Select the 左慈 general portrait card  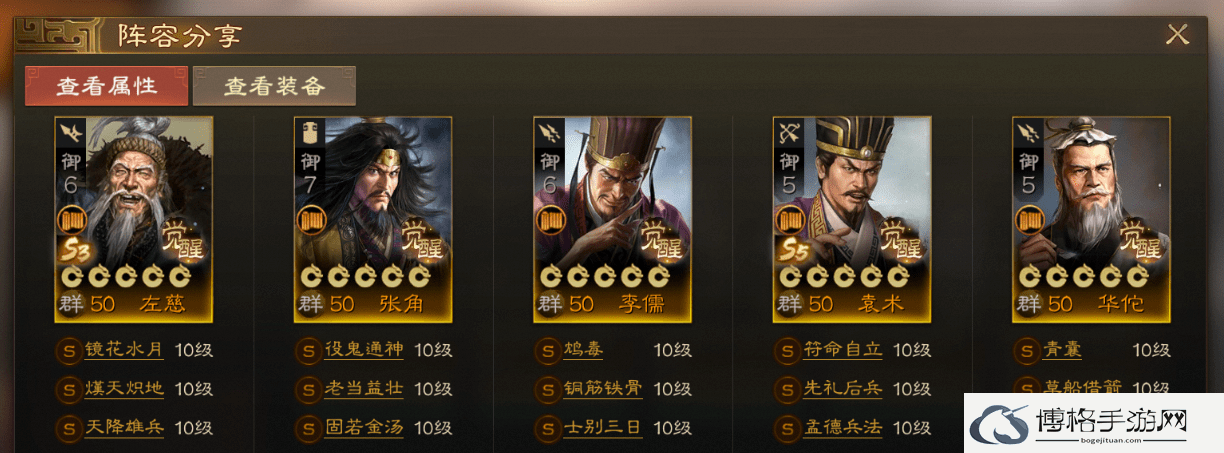[x=133, y=219]
